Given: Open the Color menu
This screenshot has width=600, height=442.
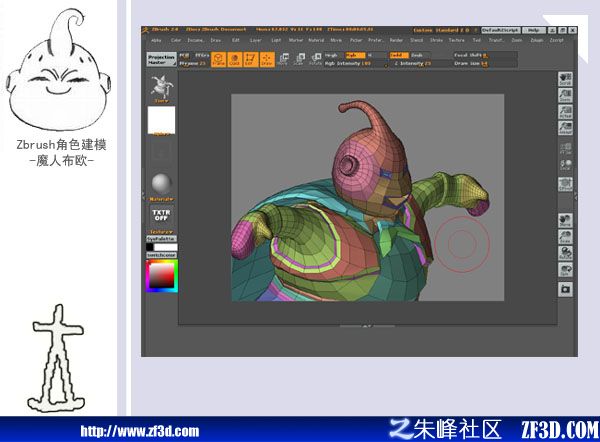Looking at the screenshot, I should tap(176, 40).
